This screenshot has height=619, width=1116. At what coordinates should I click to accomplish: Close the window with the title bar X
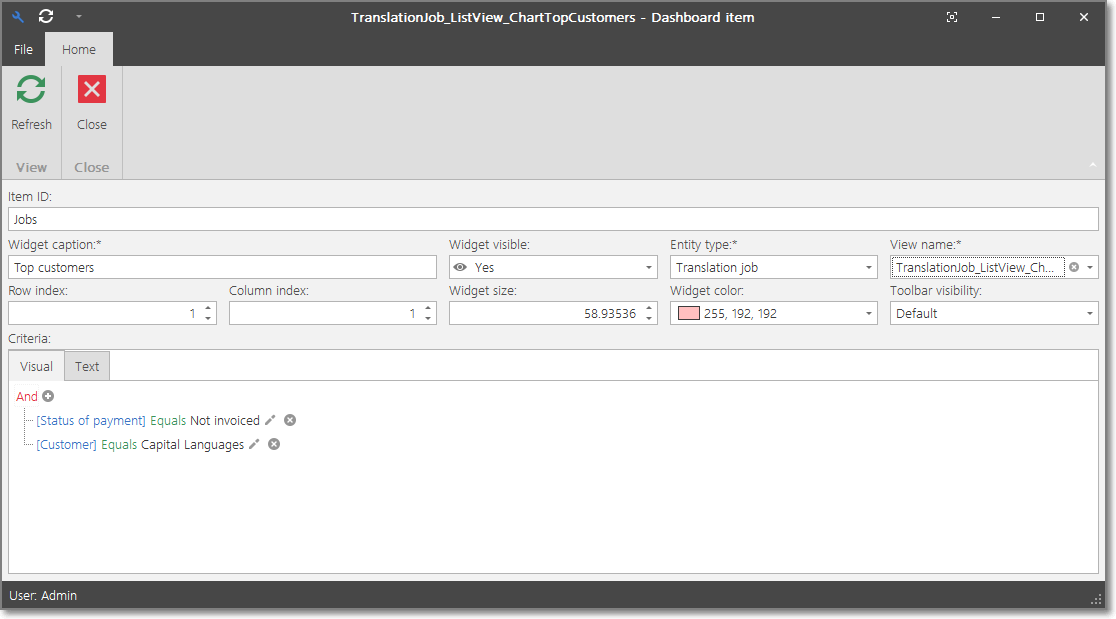[1084, 17]
